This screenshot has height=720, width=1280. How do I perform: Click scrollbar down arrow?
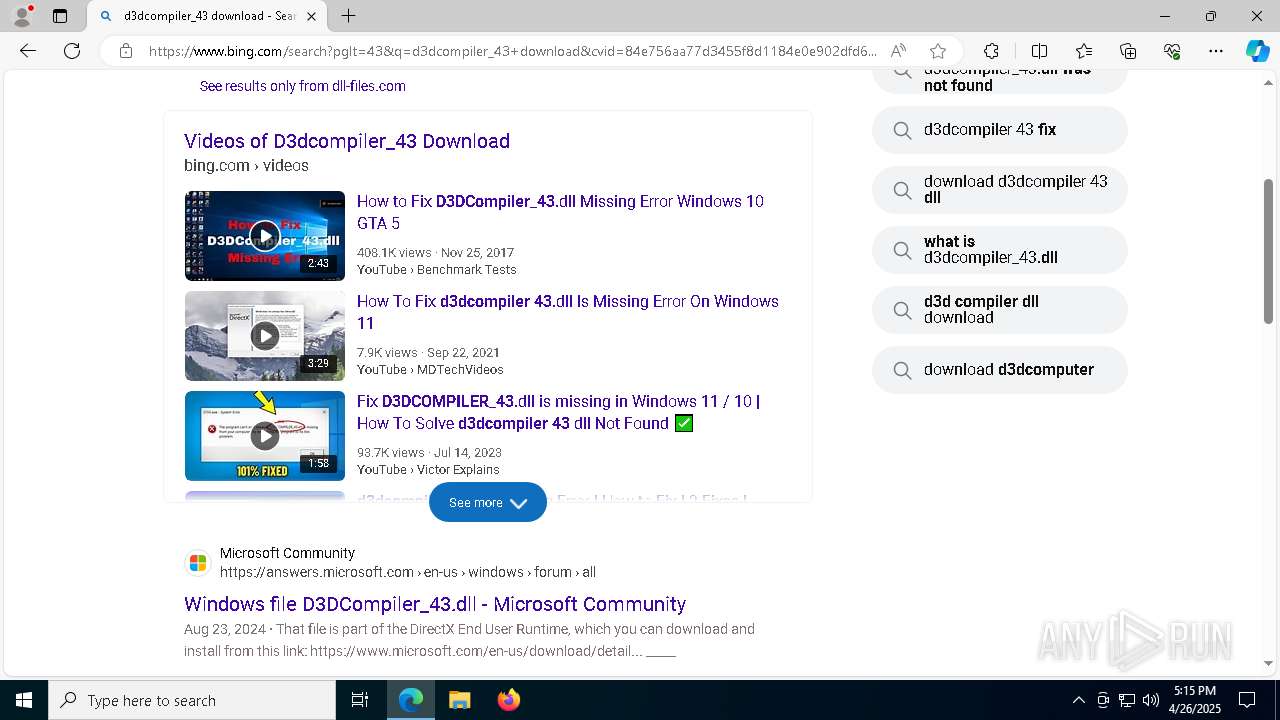1268,663
